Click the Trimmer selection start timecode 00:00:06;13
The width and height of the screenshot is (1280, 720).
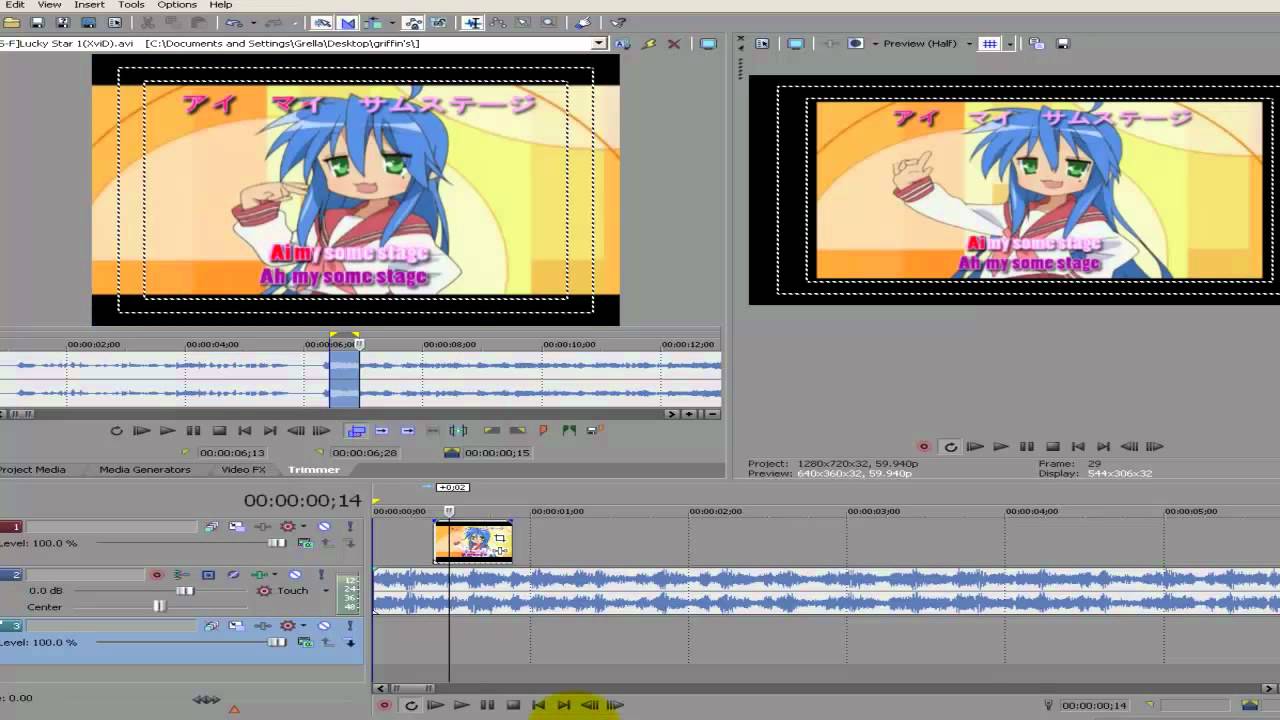pyautogui.click(x=232, y=453)
